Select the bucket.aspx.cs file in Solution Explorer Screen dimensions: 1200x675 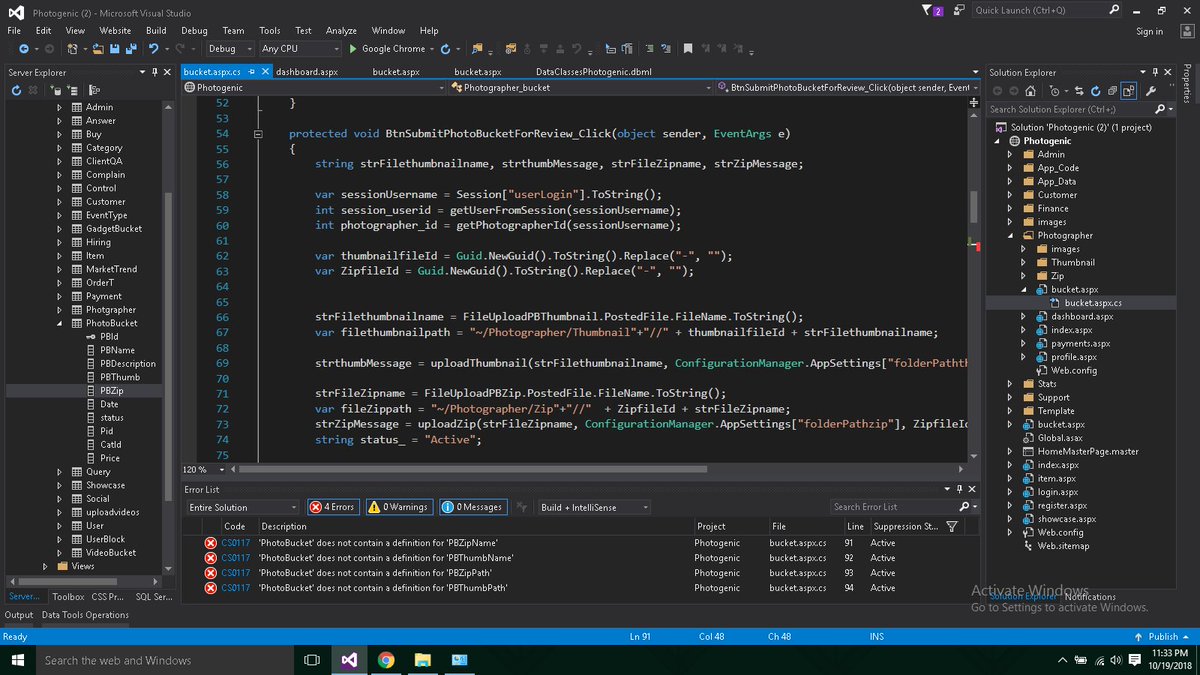pos(1092,303)
